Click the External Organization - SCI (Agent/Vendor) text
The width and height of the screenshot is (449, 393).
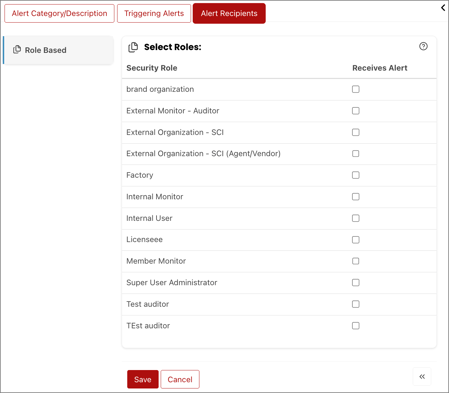pyautogui.click(x=203, y=154)
